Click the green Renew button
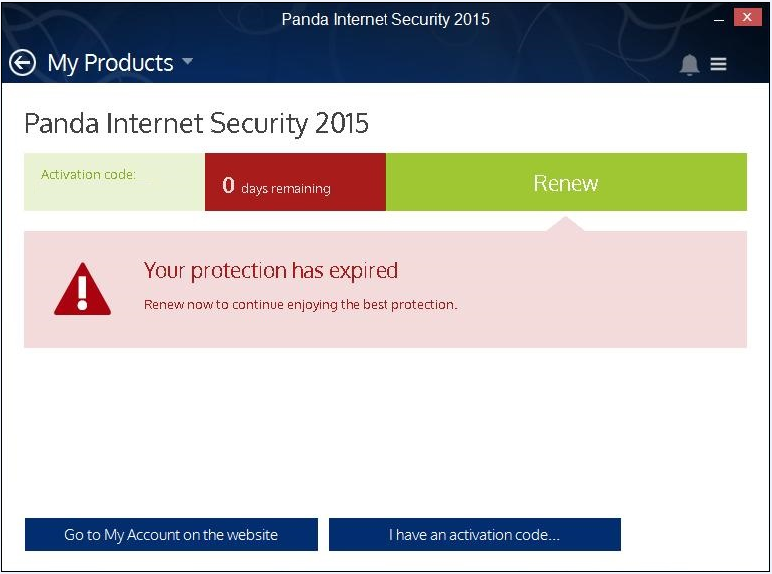The height and width of the screenshot is (574, 772). coord(566,182)
